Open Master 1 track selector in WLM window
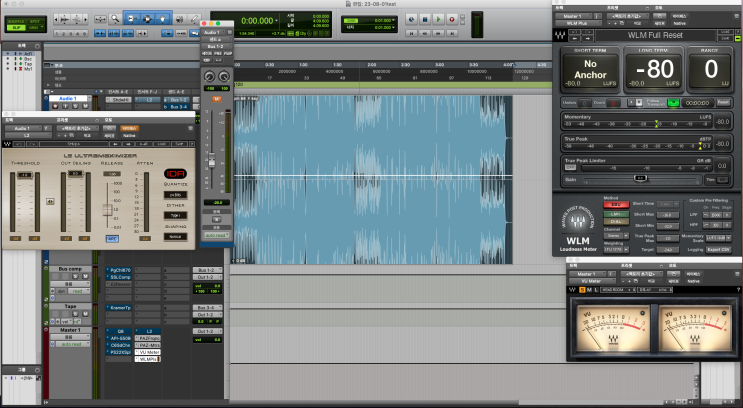 (576, 17)
